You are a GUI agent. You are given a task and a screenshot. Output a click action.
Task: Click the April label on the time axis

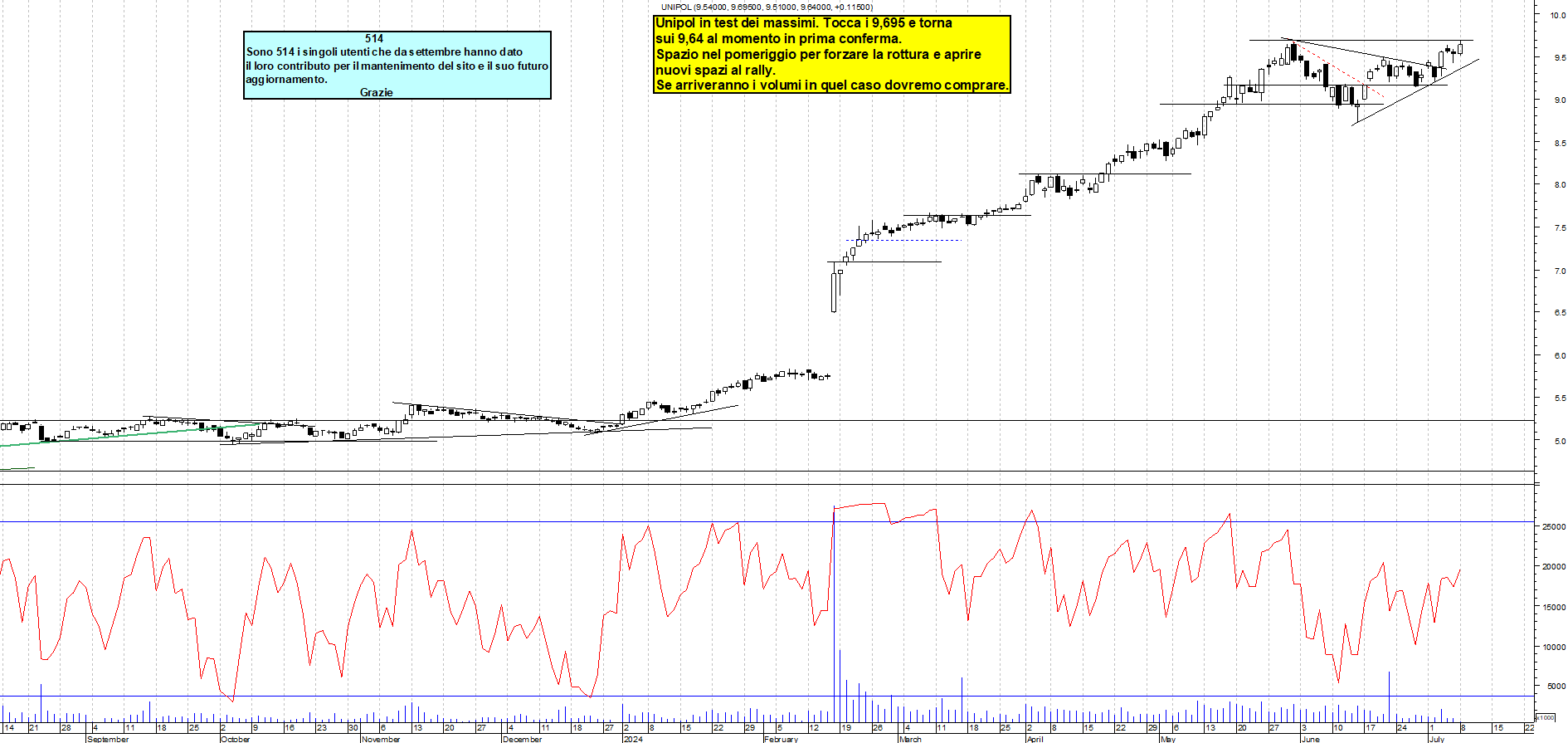(1035, 739)
